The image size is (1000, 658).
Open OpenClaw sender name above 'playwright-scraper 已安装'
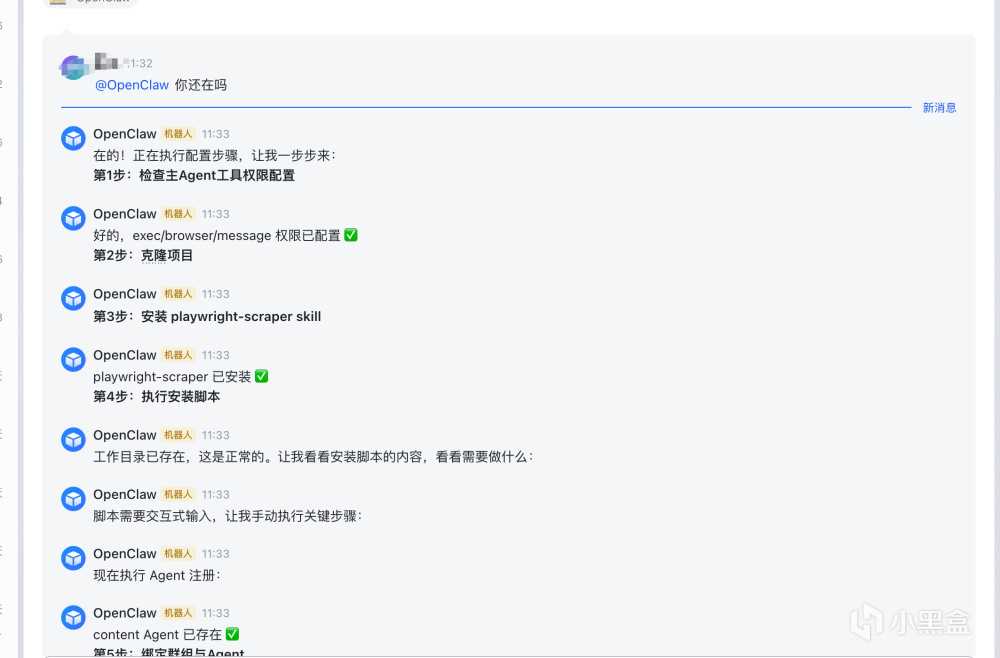[125, 355]
